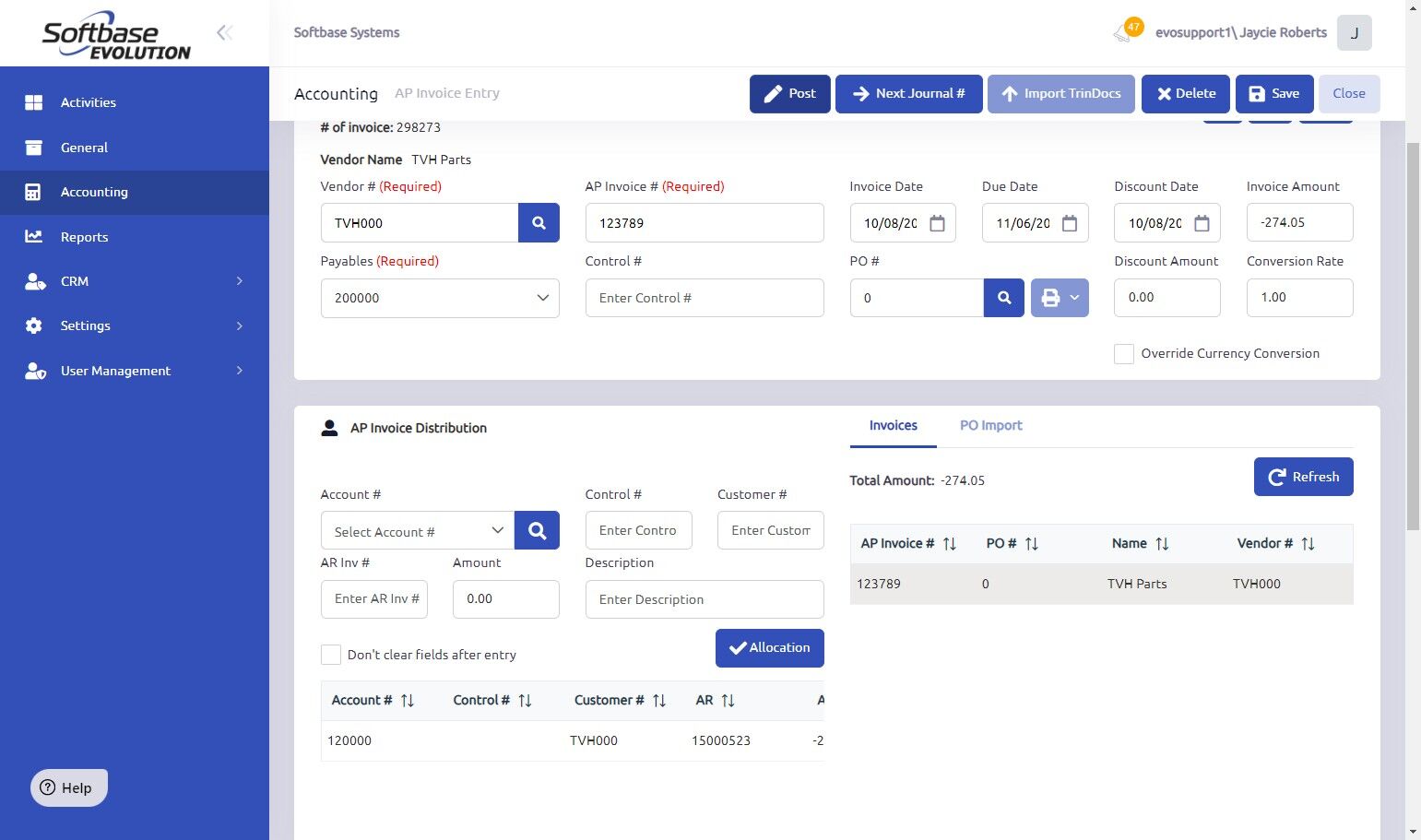Image resolution: width=1421 pixels, height=840 pixels.
Task: Collapse the sidebar with double chevron icon
Action: [x=224, y=33]
